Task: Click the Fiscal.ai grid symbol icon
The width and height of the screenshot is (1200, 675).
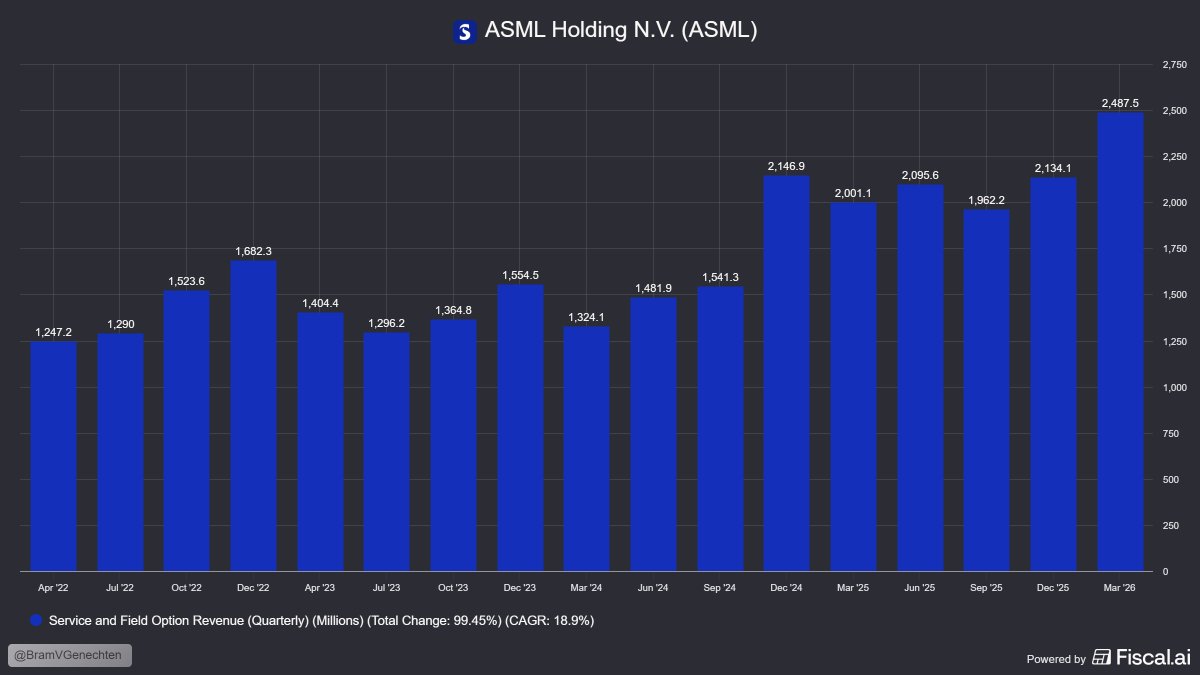Action: point(1101,658)
